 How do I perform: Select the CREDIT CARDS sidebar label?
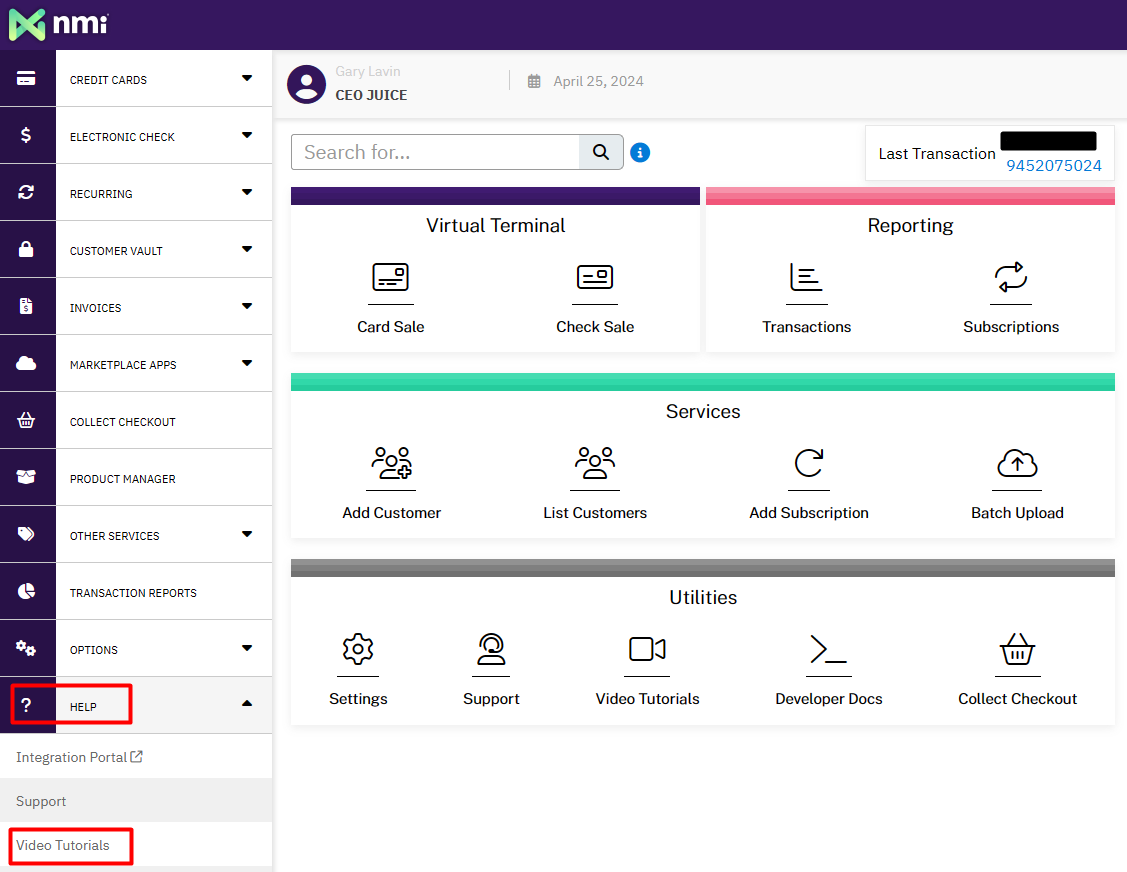(108, 80)
